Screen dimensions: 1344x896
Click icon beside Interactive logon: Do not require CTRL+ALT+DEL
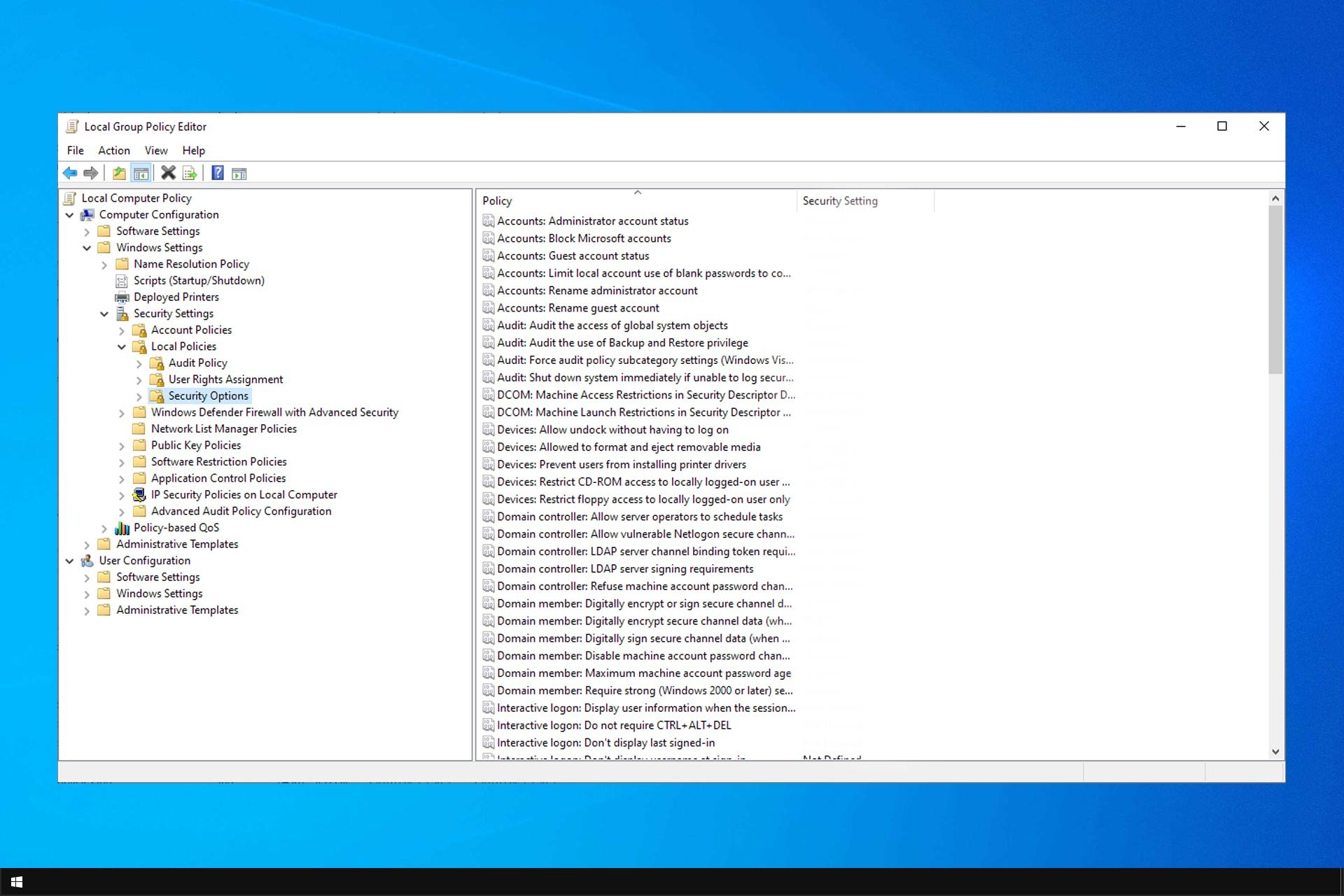click(489, 725)
